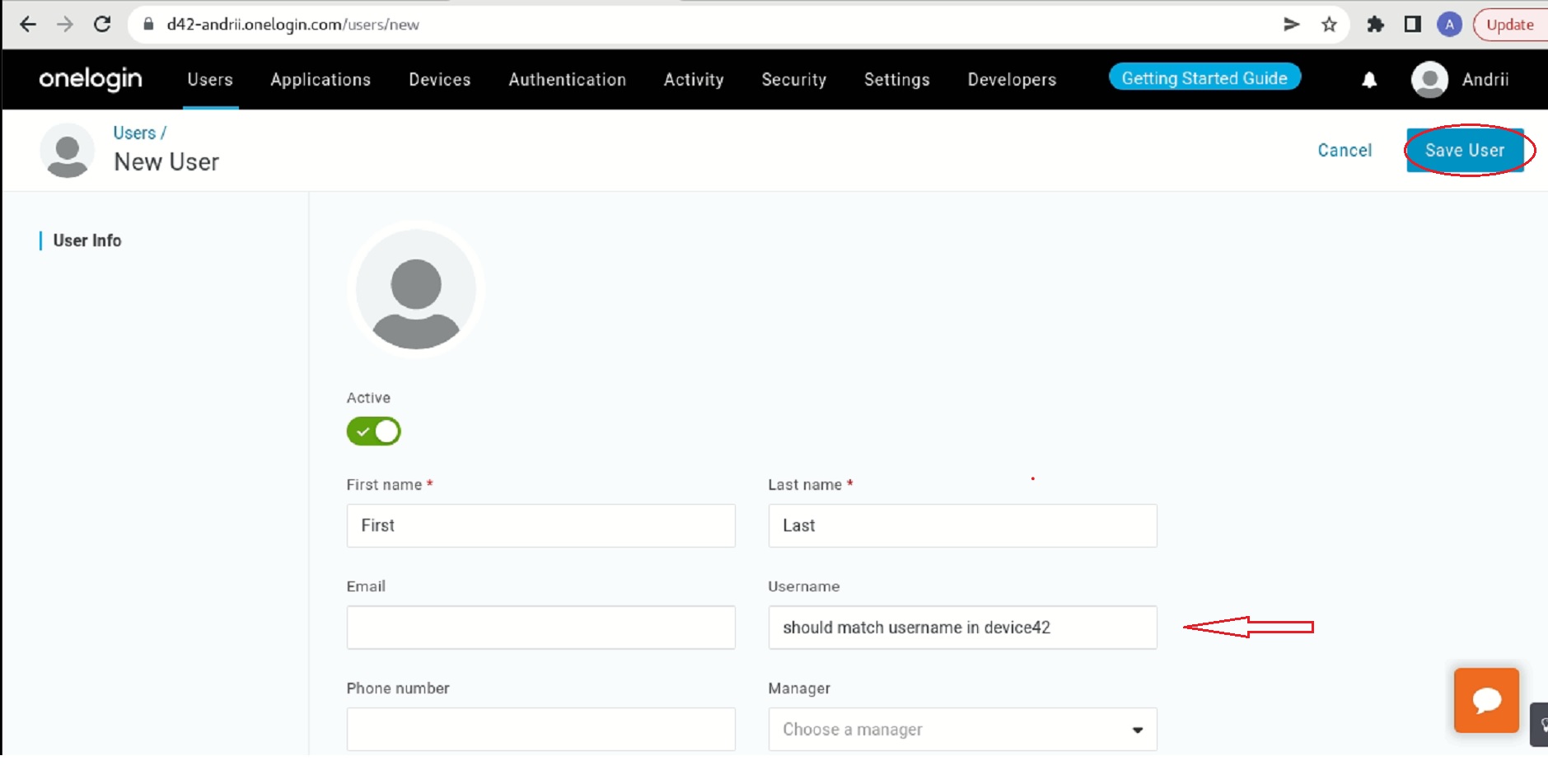This screenshot has height=784, width=1548.
Task: Open the Getting Started Guide
Action: pos(1204,78)
